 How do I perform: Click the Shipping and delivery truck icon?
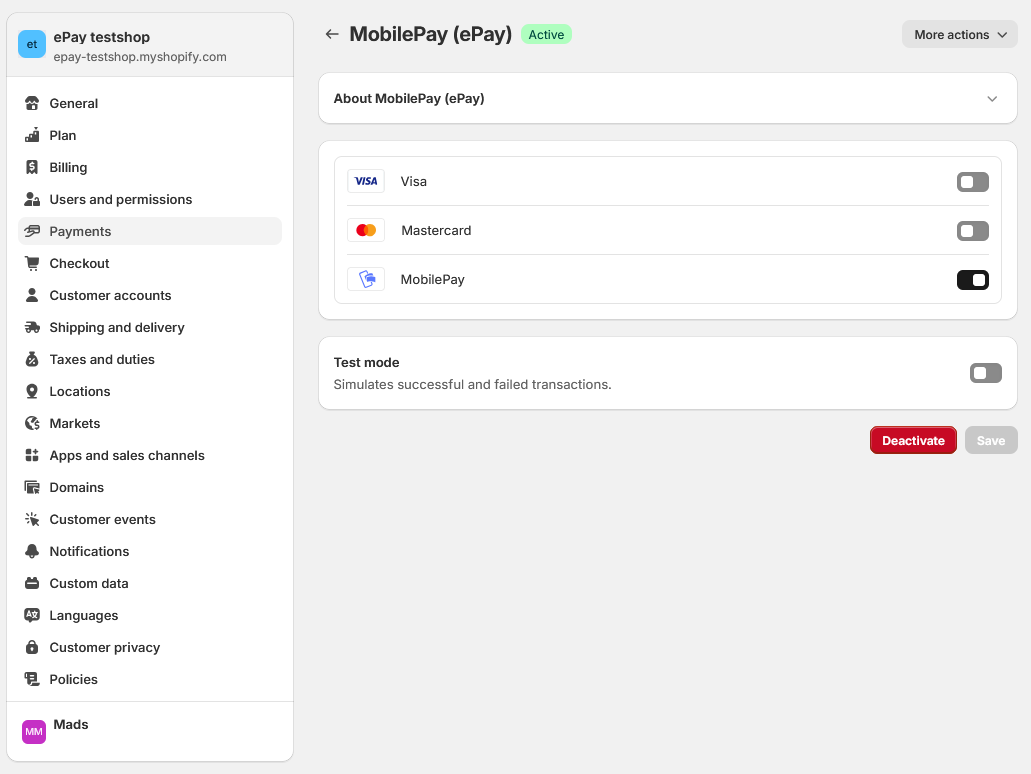(32, 327)
